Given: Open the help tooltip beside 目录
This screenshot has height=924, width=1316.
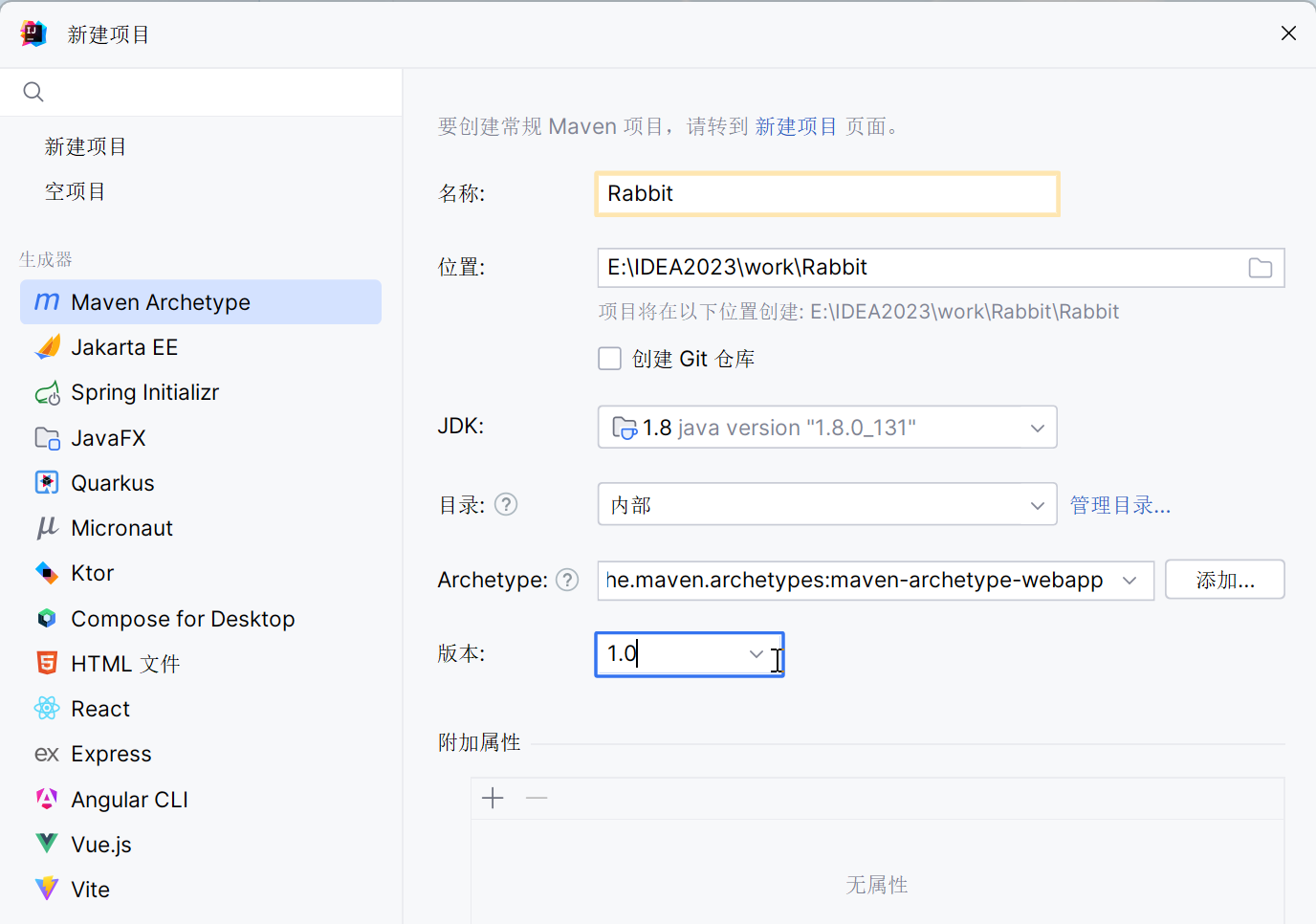Looking at the screenshot, I should [506, 504].
